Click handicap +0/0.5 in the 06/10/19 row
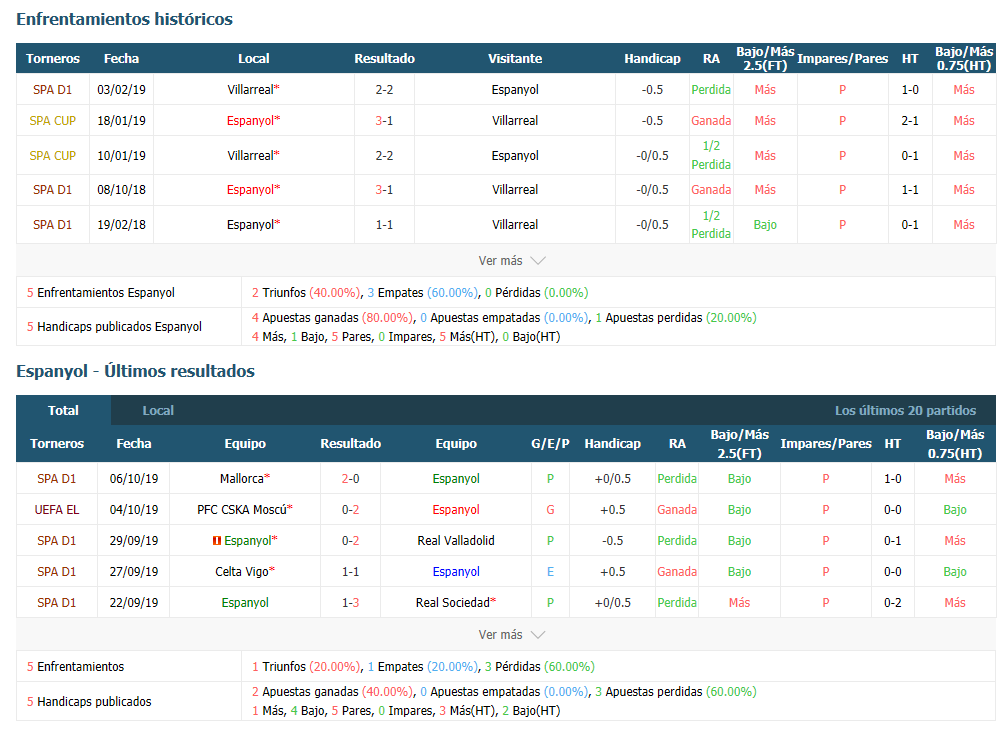1004x730 pixels. pos(613,478)
